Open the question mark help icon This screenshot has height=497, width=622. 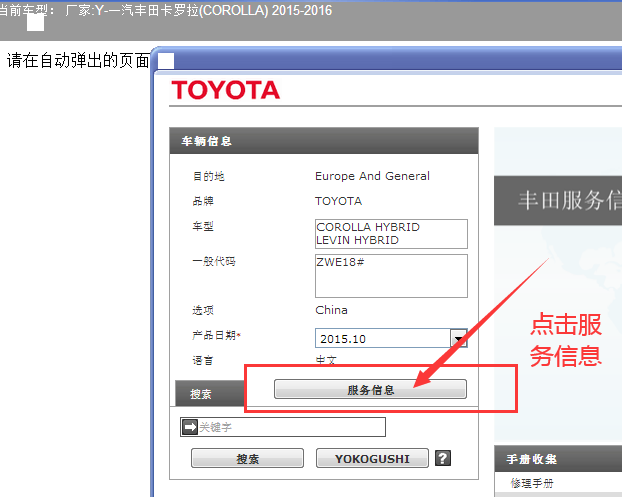pyautogui.click(x=443, y=458)
